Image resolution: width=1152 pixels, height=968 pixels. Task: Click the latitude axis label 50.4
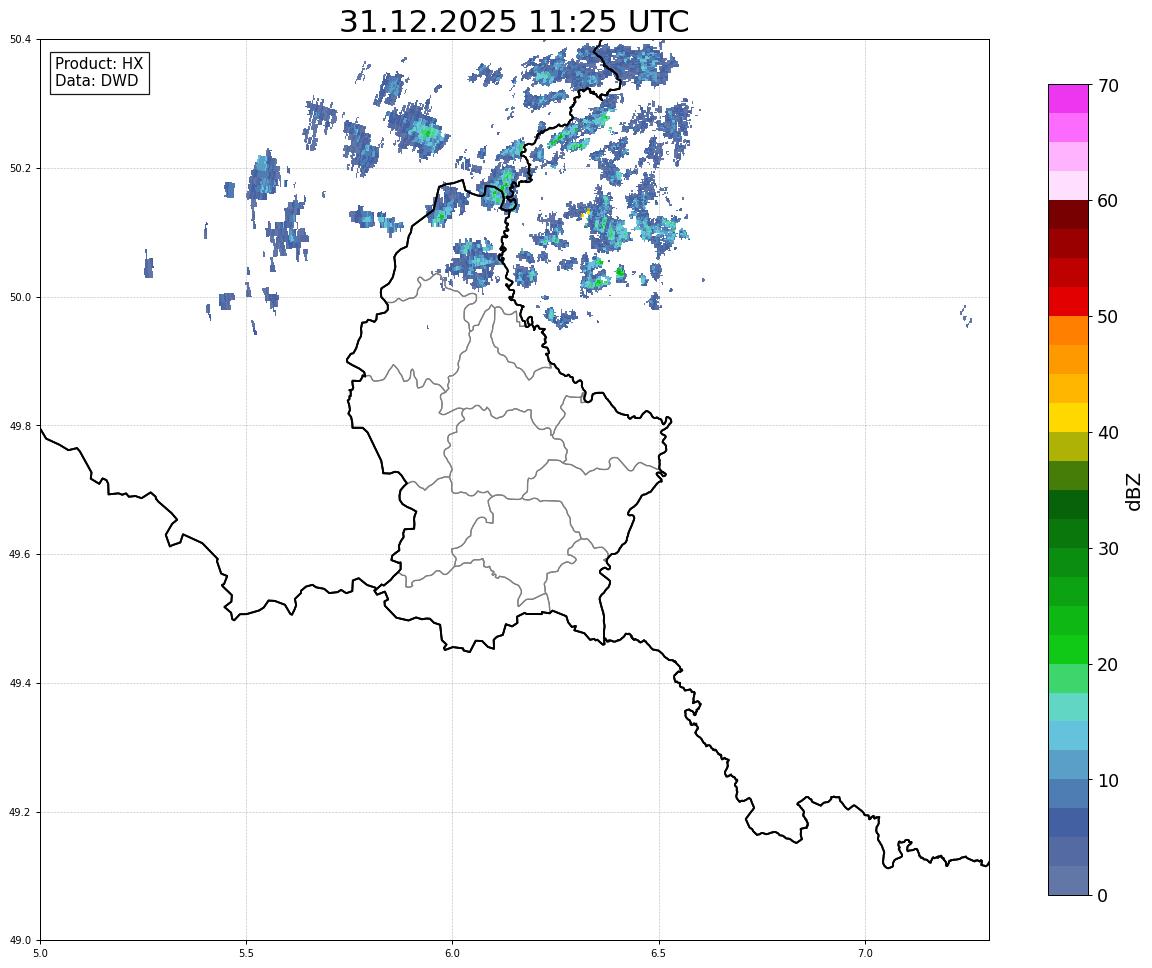pos(20,40)
